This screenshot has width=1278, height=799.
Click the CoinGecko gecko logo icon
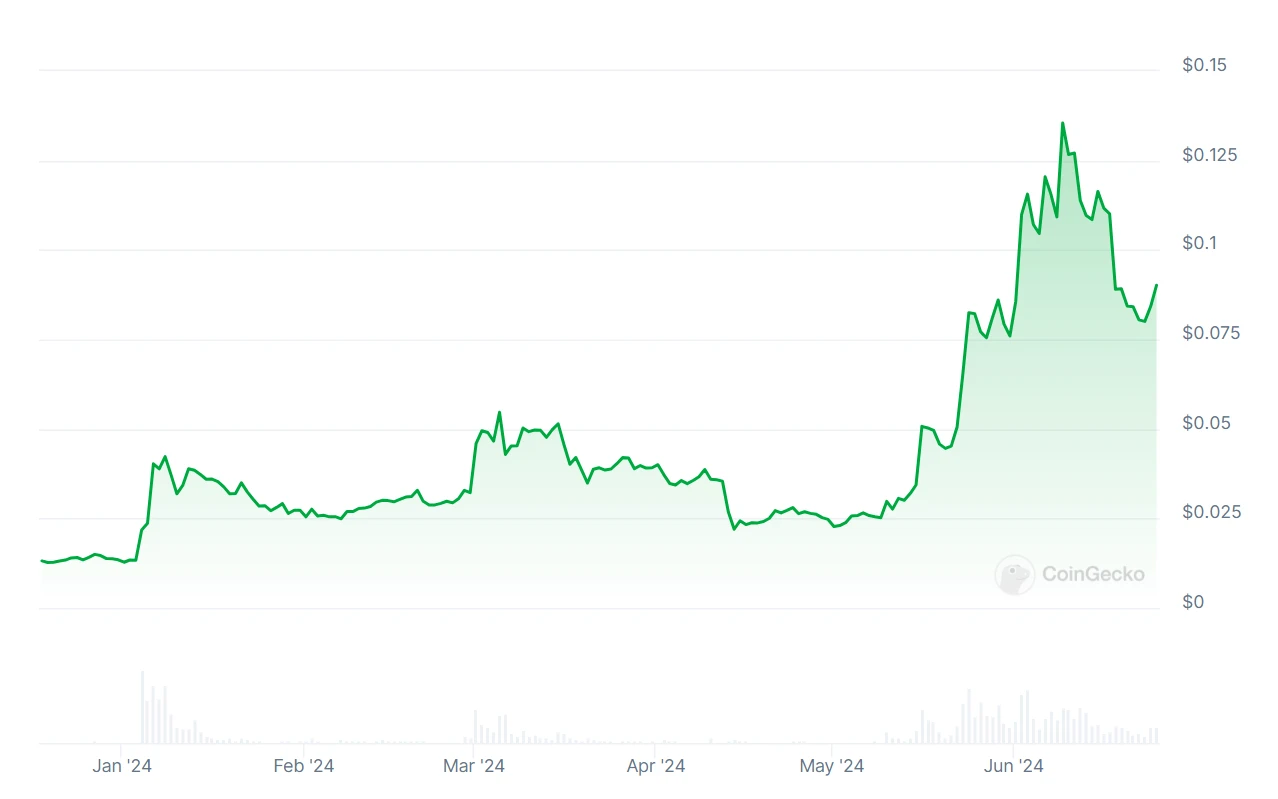click(x=1014, y=575)
